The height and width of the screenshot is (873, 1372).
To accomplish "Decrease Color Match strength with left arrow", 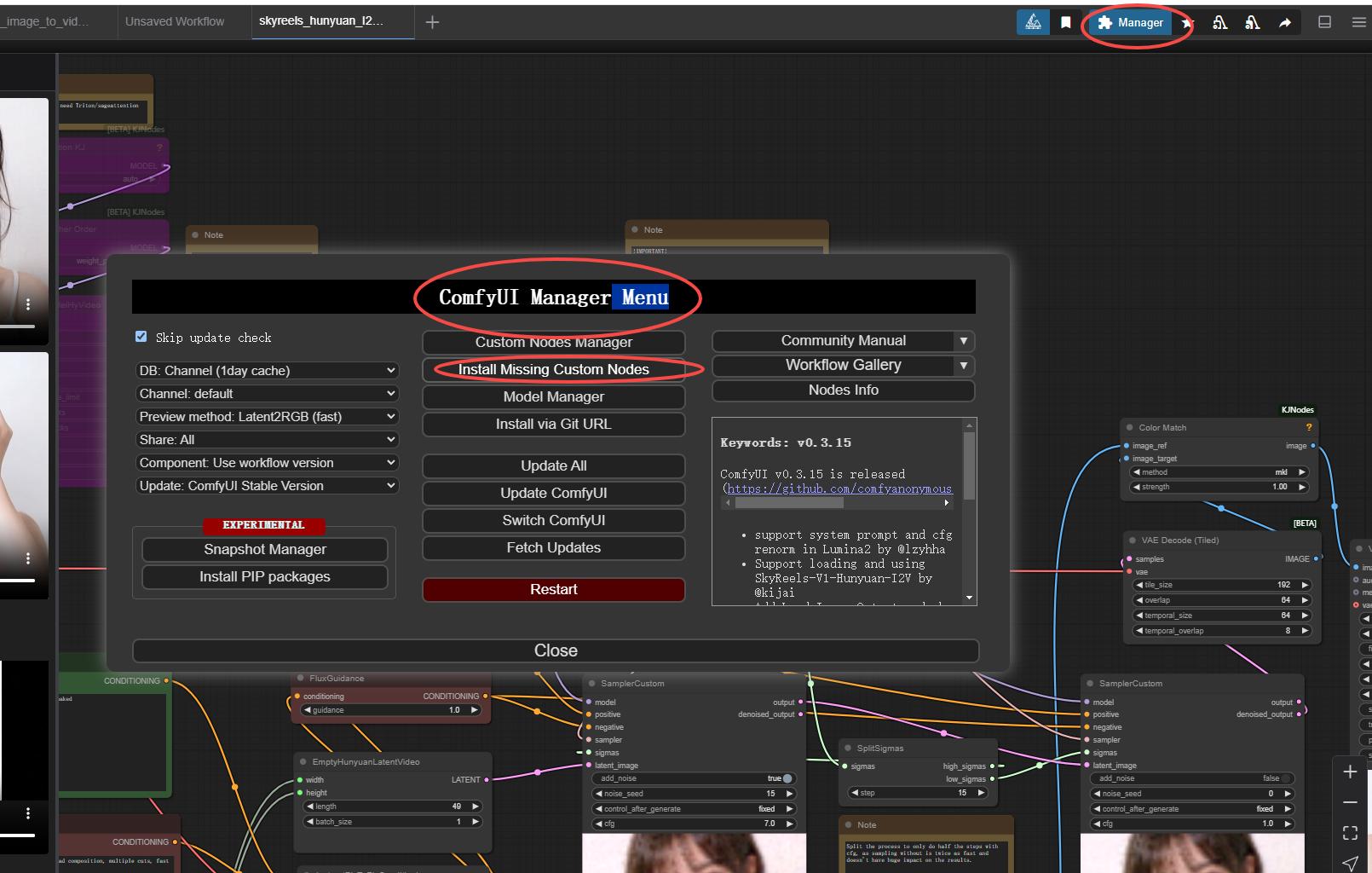I will 1137,487.
